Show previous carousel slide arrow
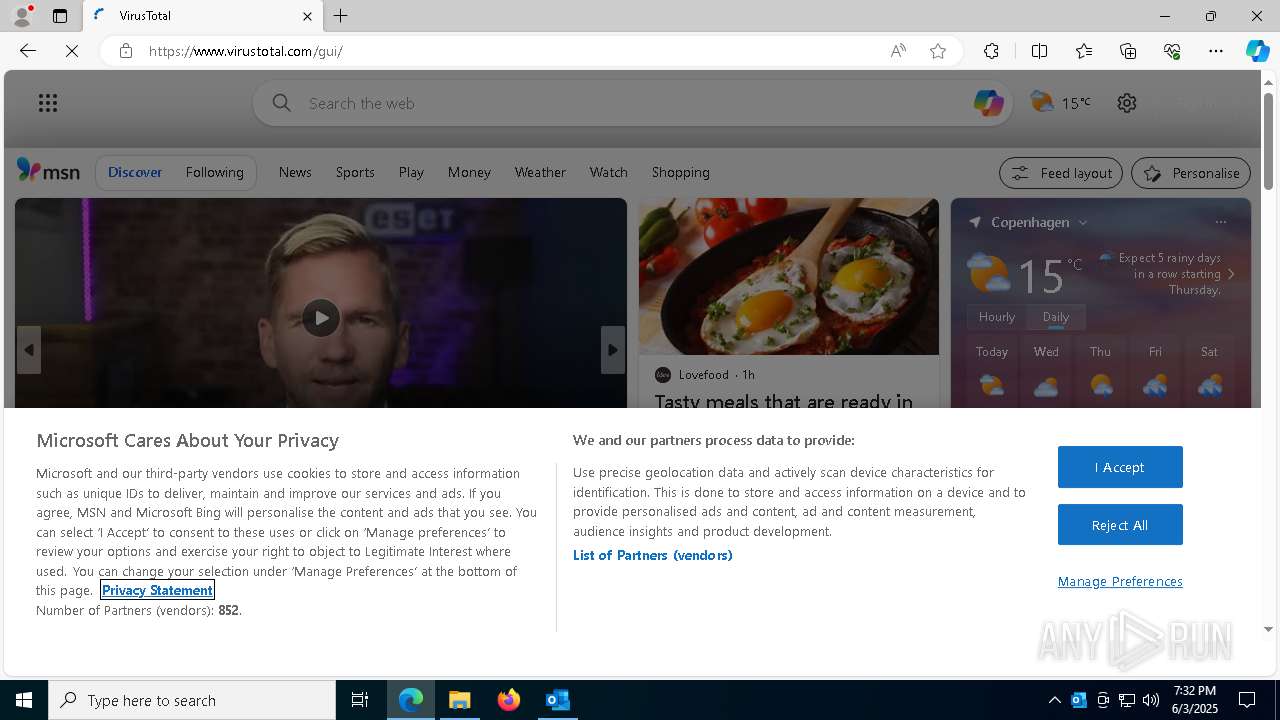Screen dimensions: 1280x720 [x=28, y=350]
